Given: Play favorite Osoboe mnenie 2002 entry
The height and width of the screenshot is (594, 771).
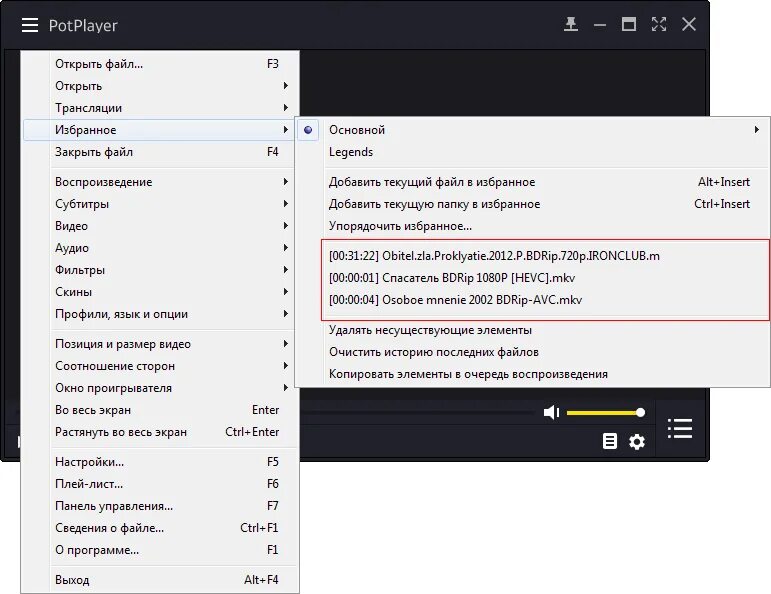Looking at the screenshot, I should pyautogui.click(x=533, y=299).
